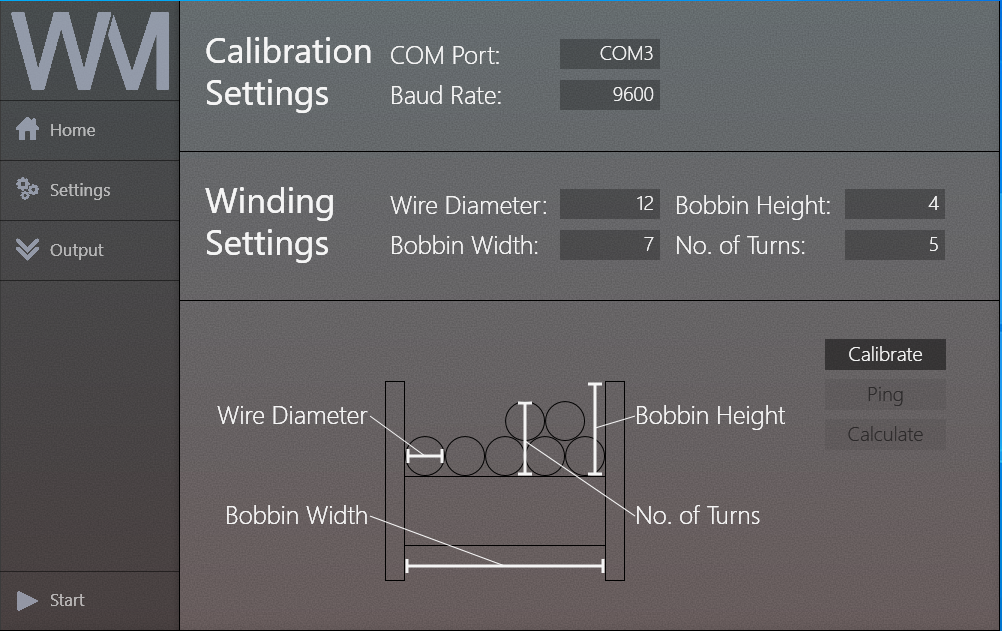Click the Ping button
Image resolution: width=1002 pixels, height=631 pixels.
pos(885,394)
